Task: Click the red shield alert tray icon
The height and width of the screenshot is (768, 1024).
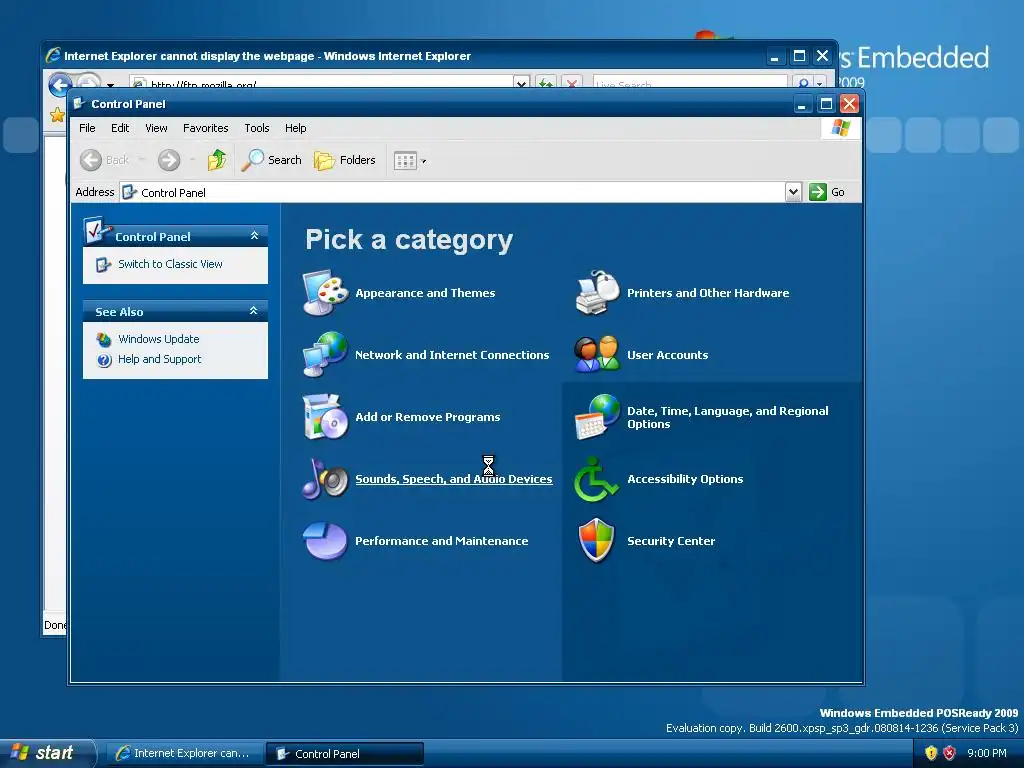Action: 950,753
